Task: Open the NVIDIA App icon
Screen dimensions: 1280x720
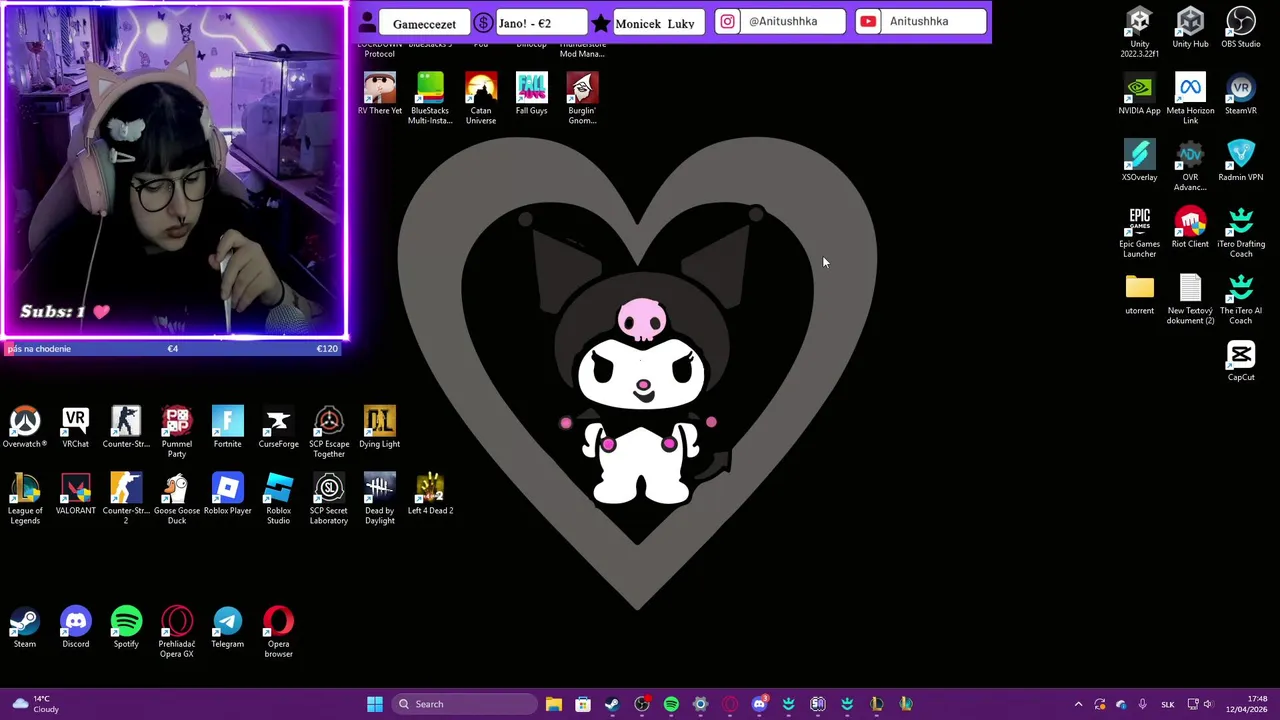Action: click(1139, 94)
